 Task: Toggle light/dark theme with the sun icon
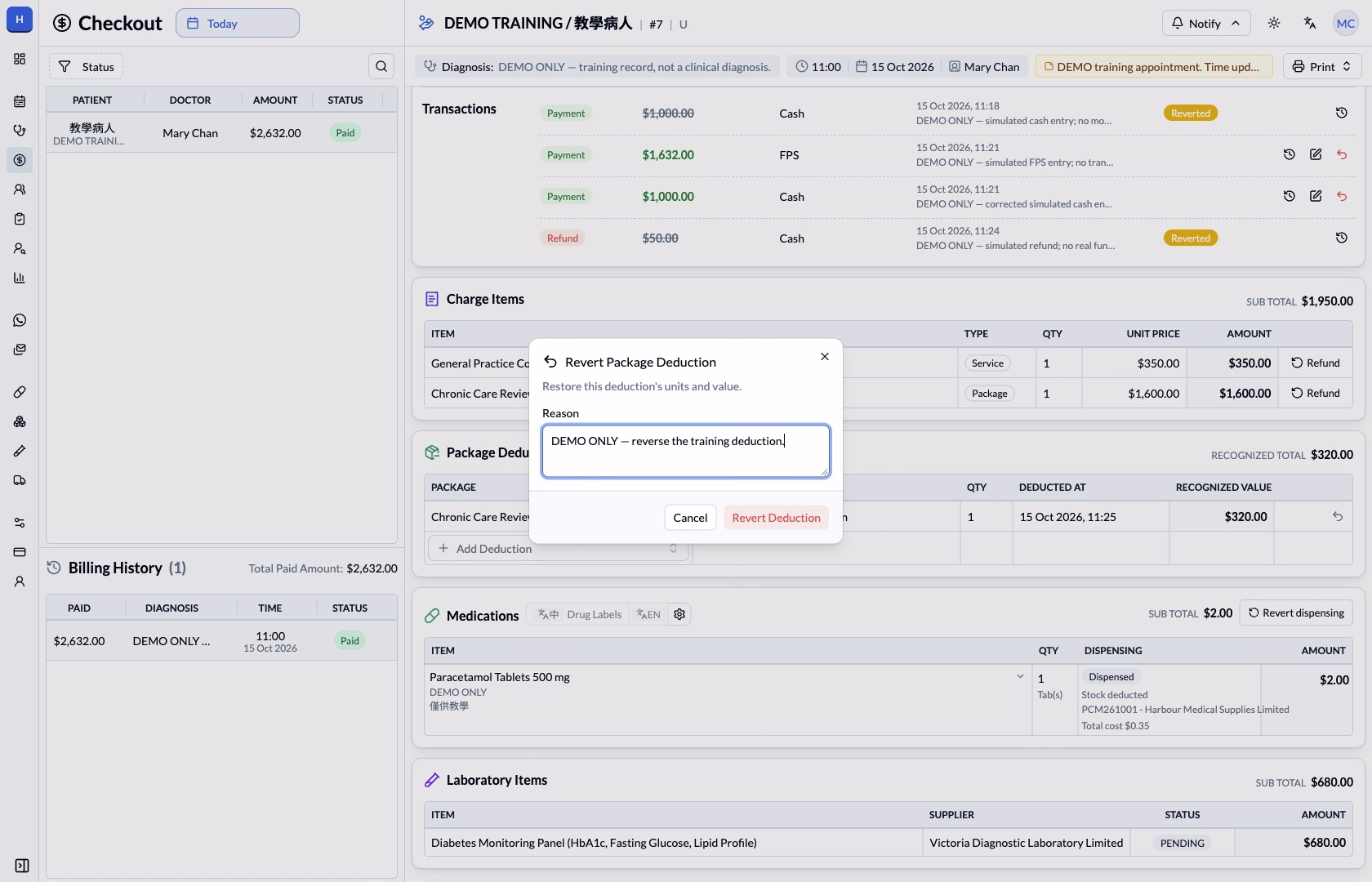(x=1274, y=23)
